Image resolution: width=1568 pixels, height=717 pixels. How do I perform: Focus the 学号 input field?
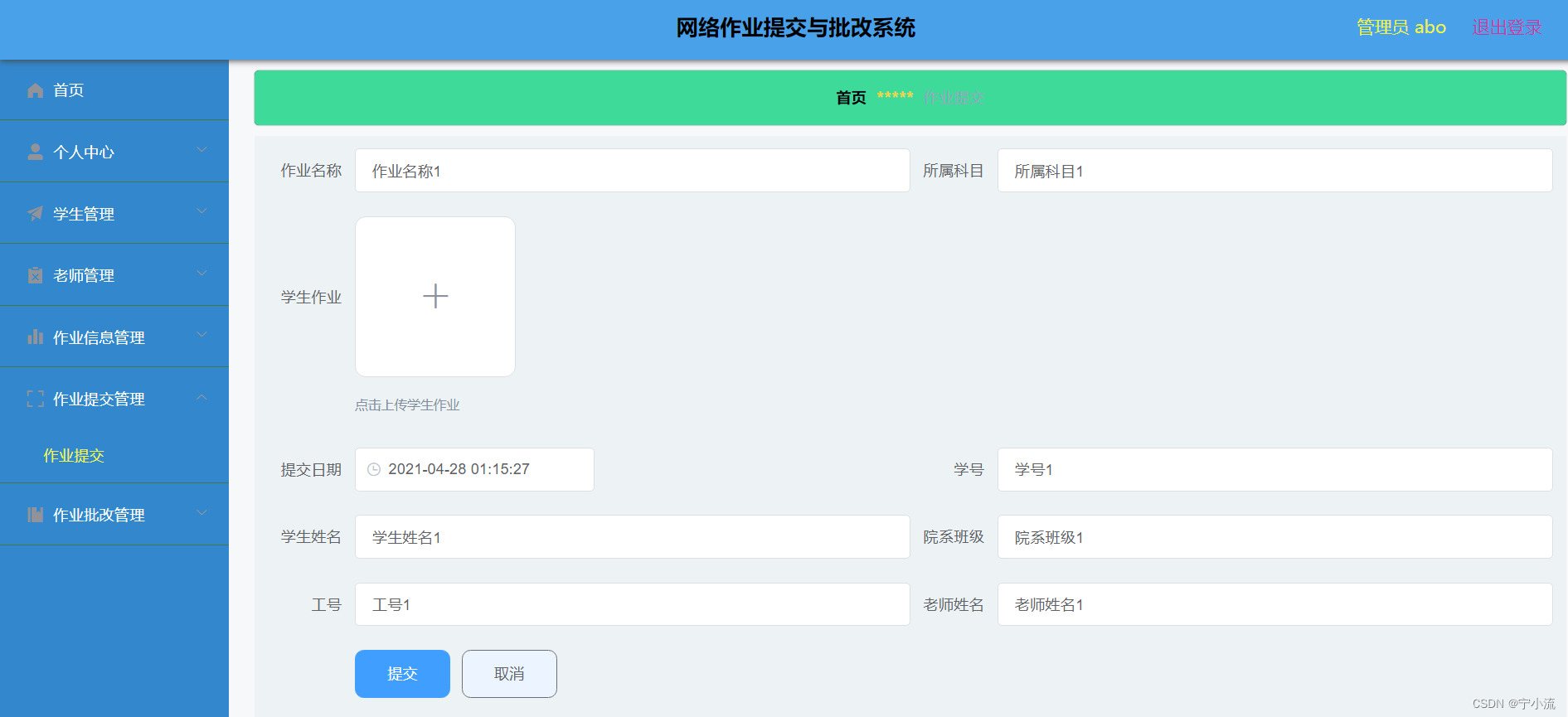coord(1275,469)
